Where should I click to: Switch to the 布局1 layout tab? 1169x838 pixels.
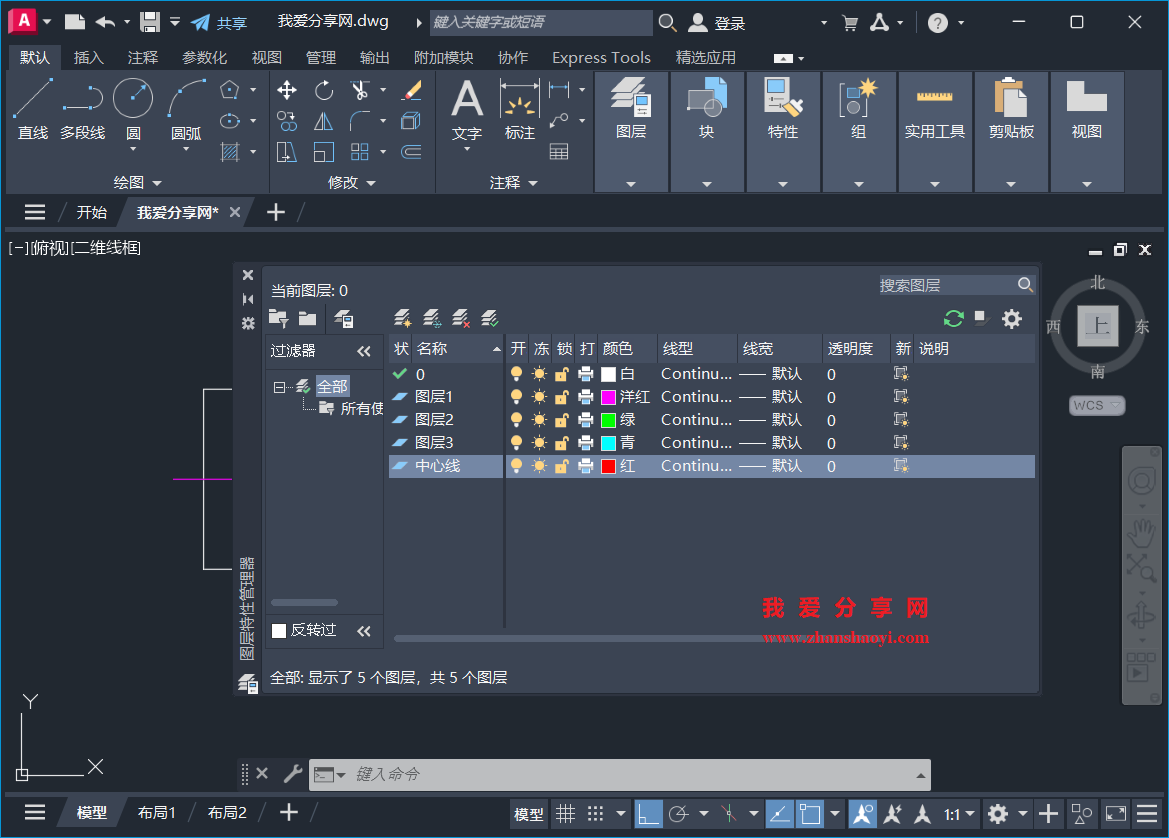click(157, 813)
